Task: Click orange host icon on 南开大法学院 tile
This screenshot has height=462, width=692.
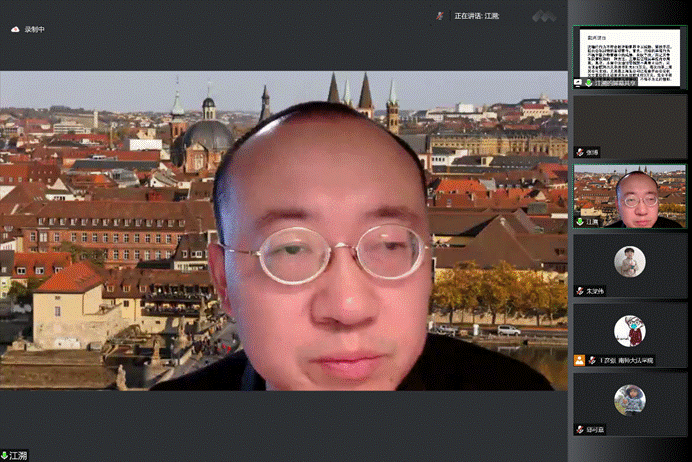Action: 579,359
